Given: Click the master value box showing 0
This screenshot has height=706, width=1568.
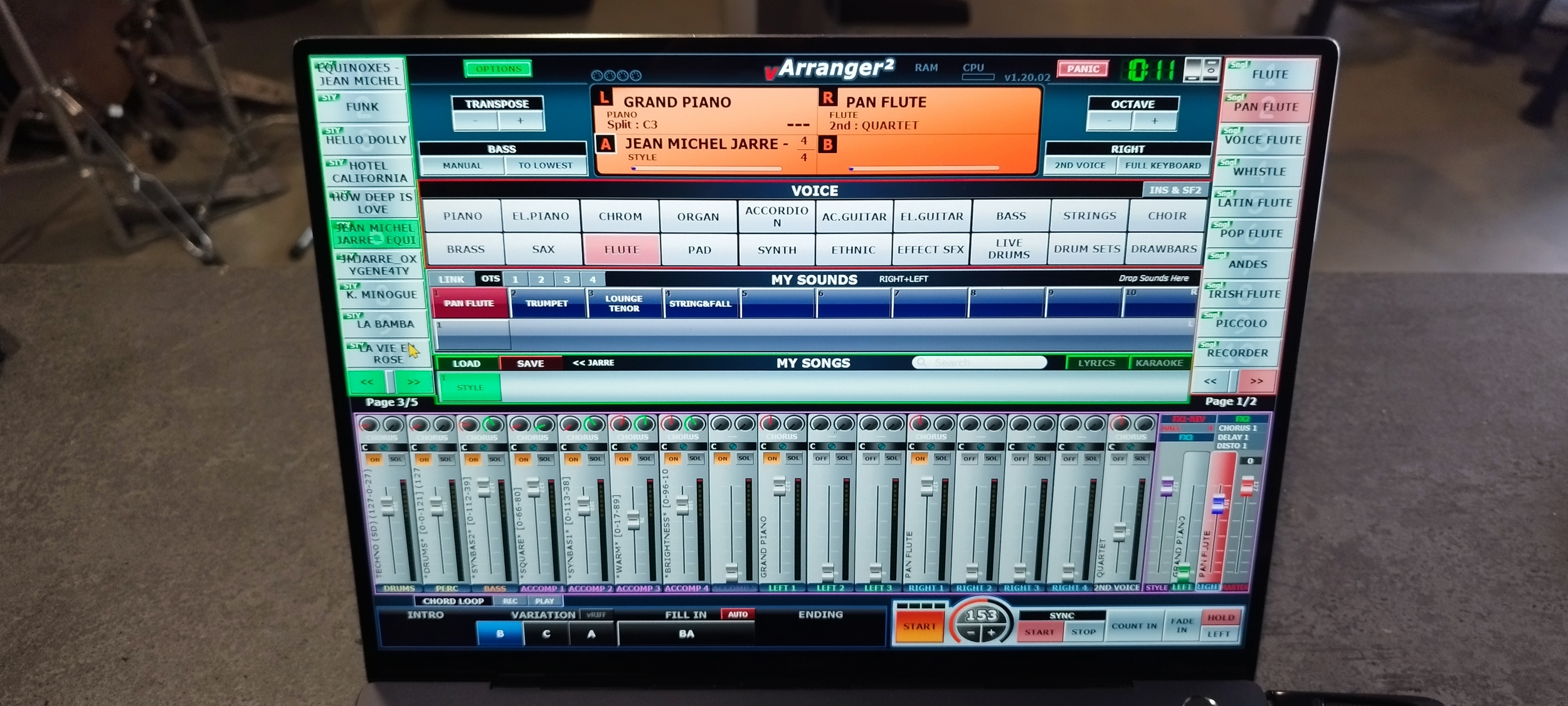Looking at the screenshot, I should (x=1250, y=461).
